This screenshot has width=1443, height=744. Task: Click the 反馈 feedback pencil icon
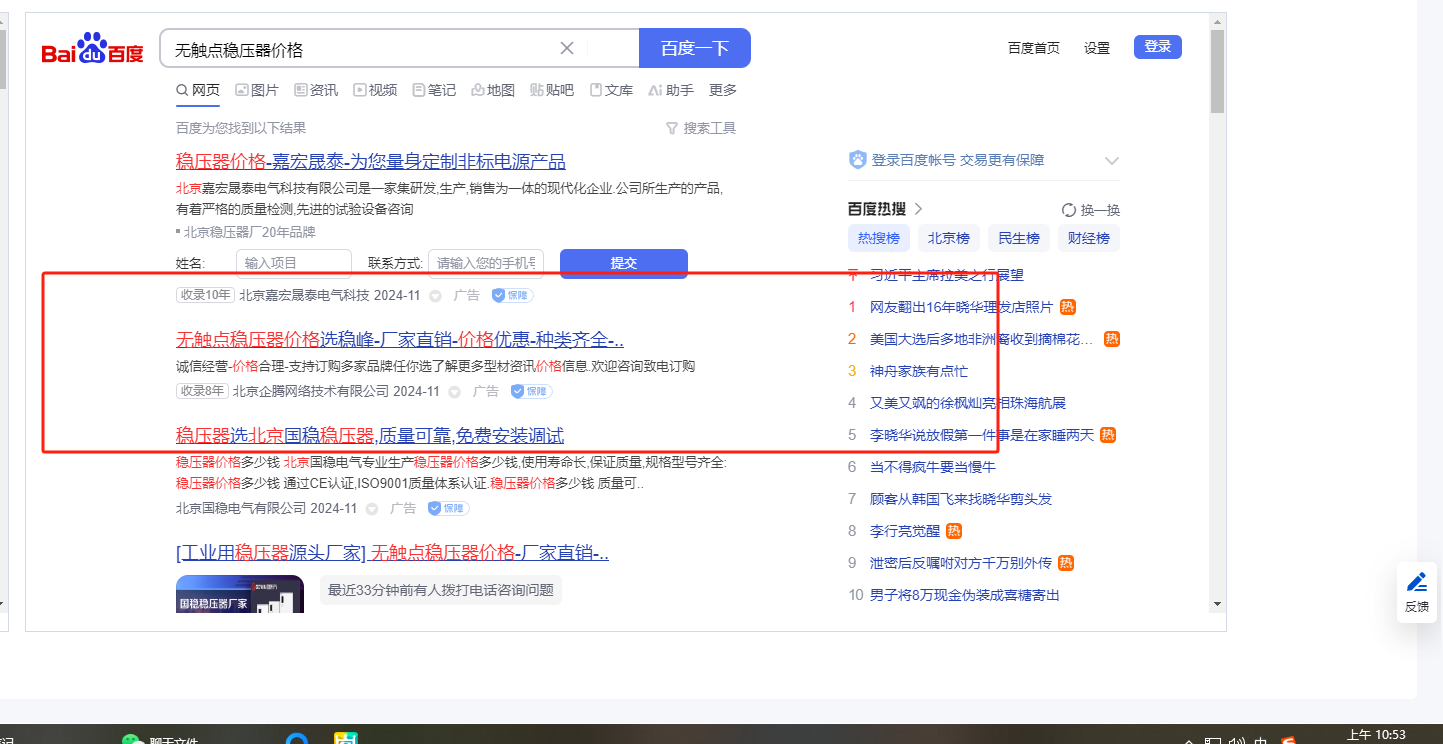1416,582
